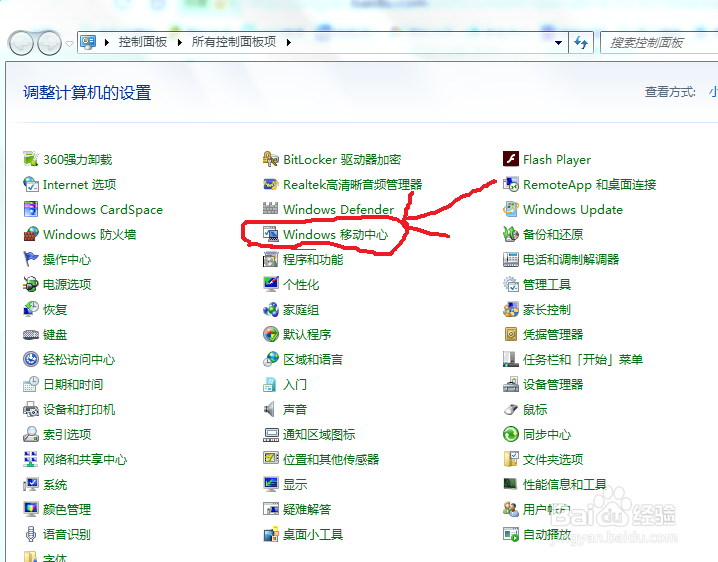Click the 键盘 keyboard icon

pos(31,334)
